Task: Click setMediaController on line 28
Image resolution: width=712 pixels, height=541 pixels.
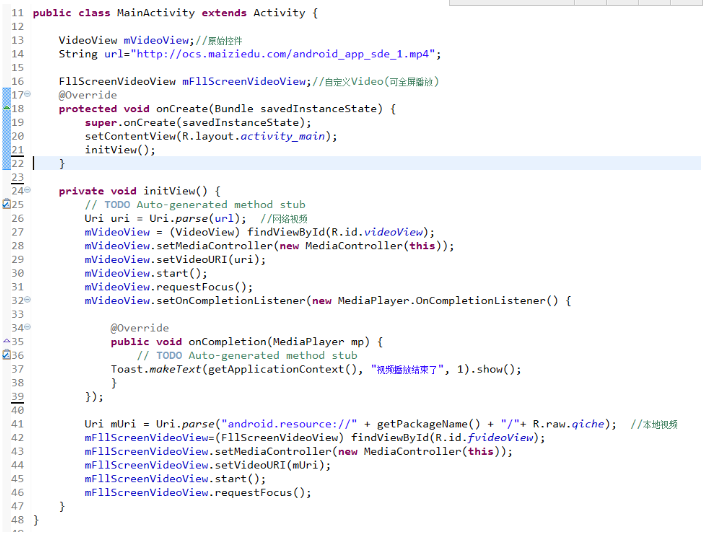Action: pos(214,246)
